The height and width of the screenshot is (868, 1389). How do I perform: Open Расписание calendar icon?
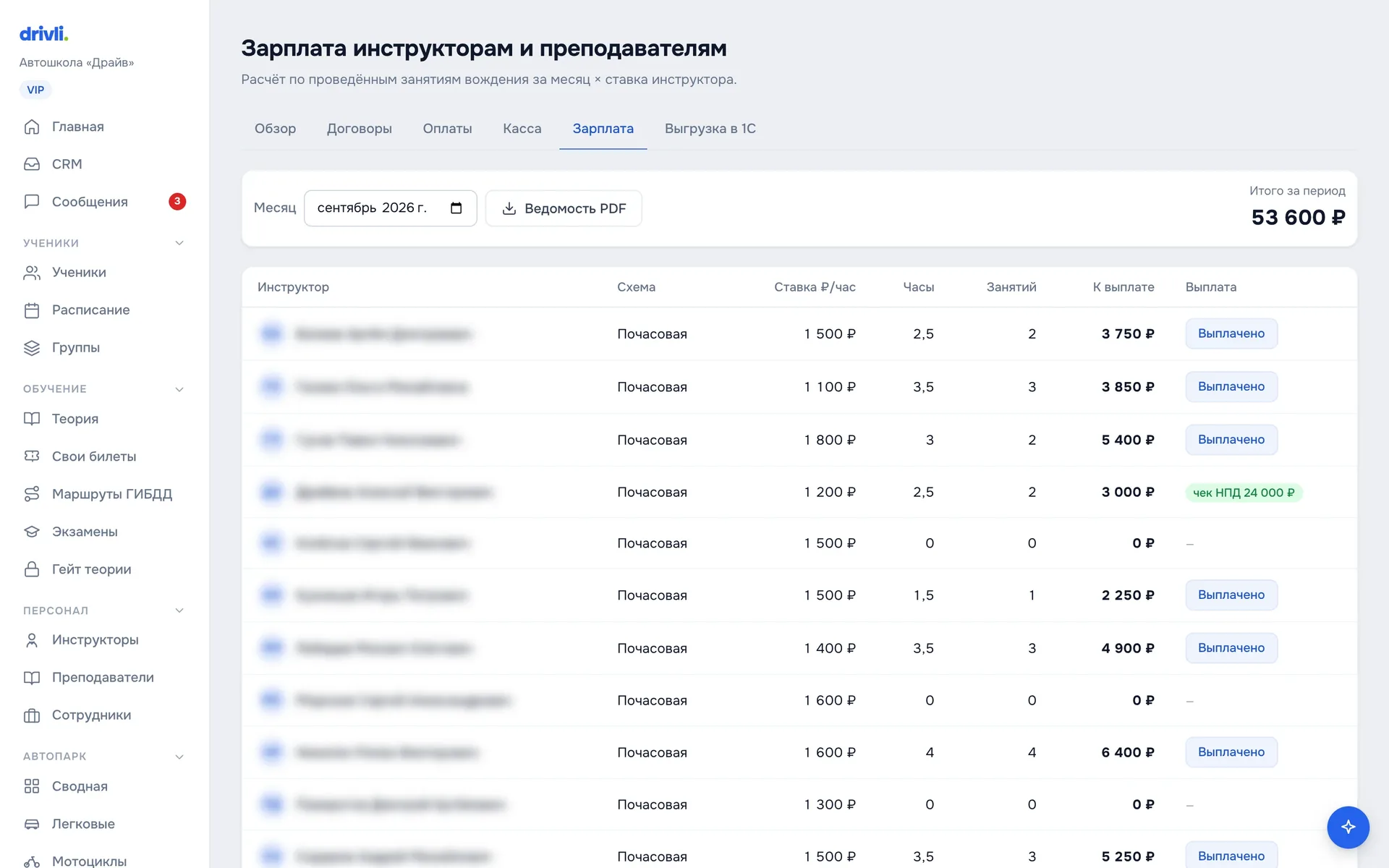tap(32, 310)
